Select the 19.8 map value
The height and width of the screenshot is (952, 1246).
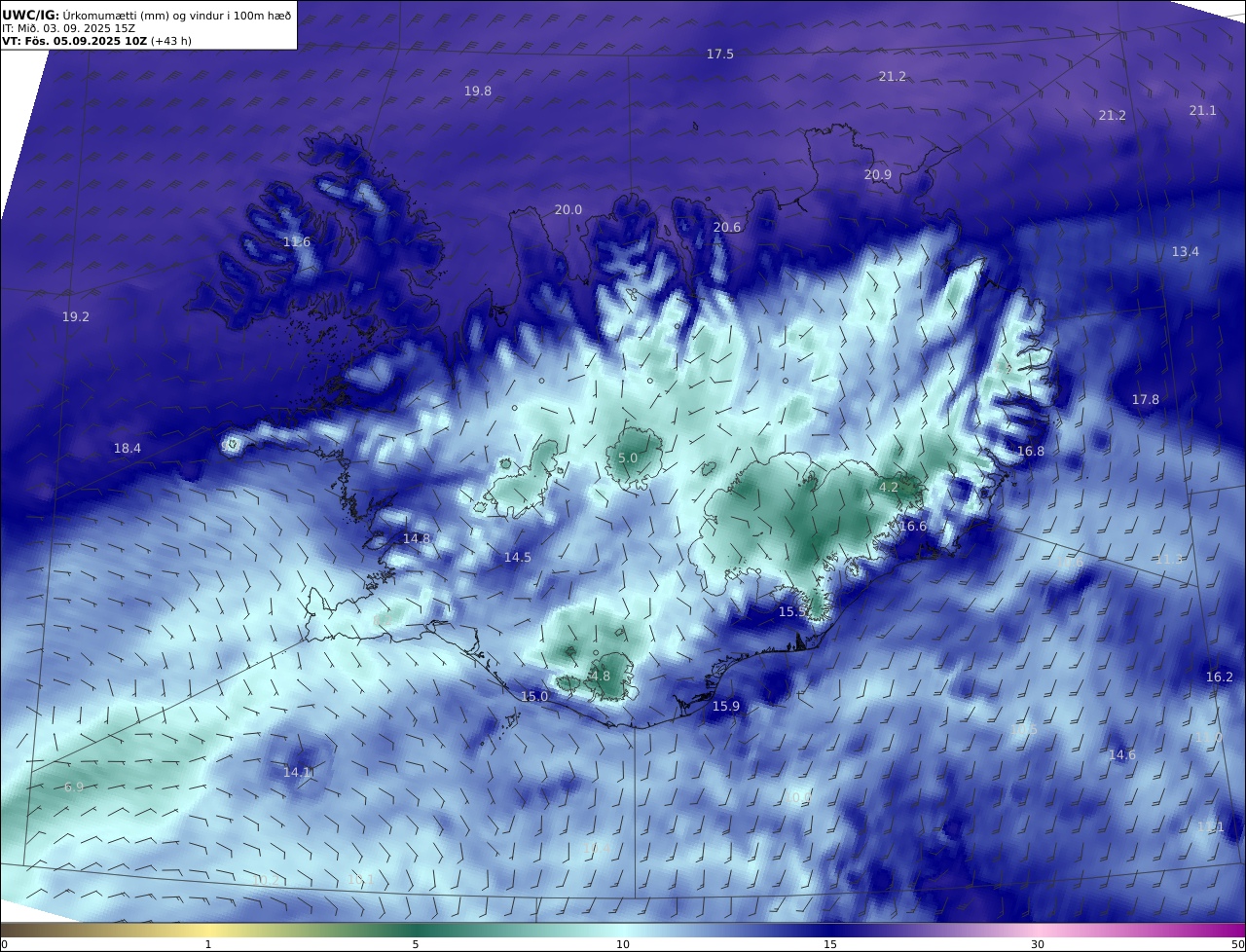(478, 91)
